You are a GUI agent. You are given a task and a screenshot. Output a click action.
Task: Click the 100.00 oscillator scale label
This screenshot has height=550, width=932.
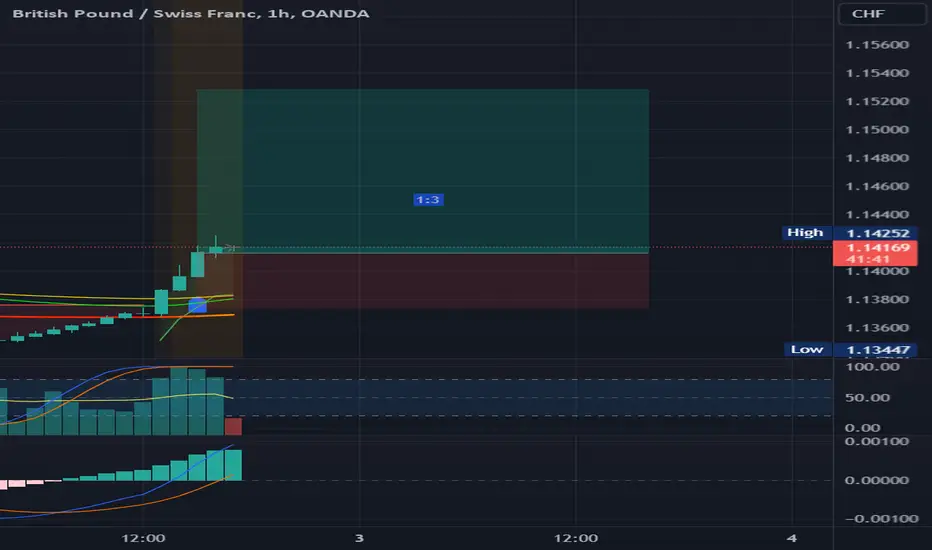(x=872, y=367)
